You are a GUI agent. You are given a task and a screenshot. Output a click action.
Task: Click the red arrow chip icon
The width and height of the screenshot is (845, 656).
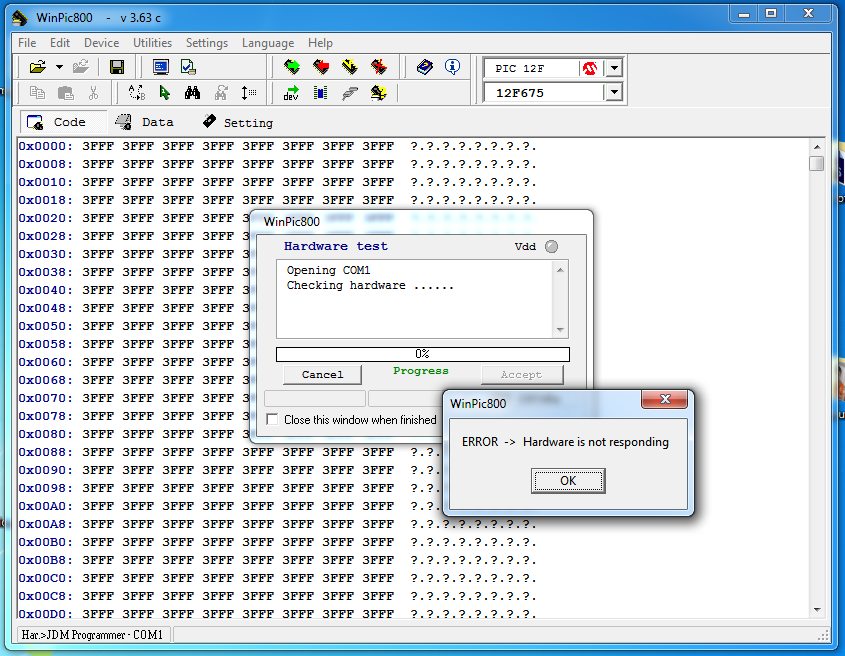tap(321, 67)
